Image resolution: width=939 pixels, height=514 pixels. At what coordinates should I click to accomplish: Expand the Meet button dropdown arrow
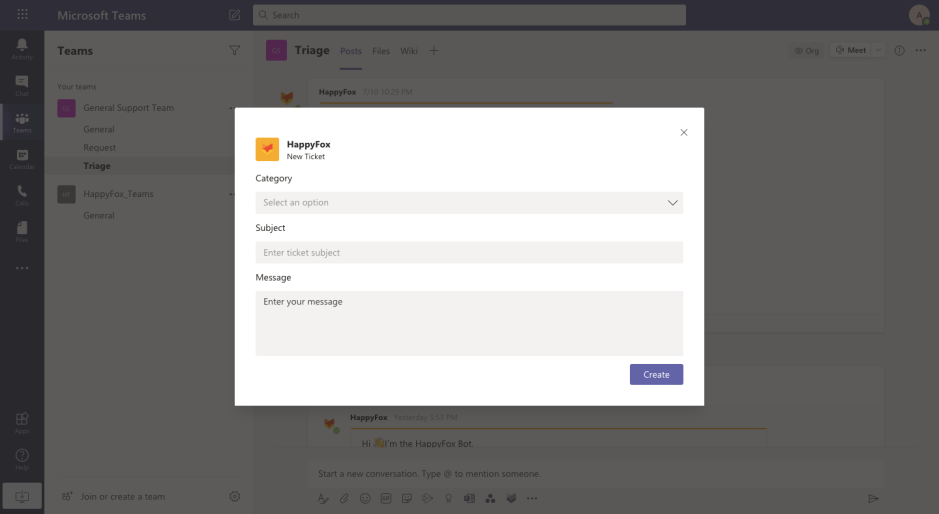(x=878, y=50)
